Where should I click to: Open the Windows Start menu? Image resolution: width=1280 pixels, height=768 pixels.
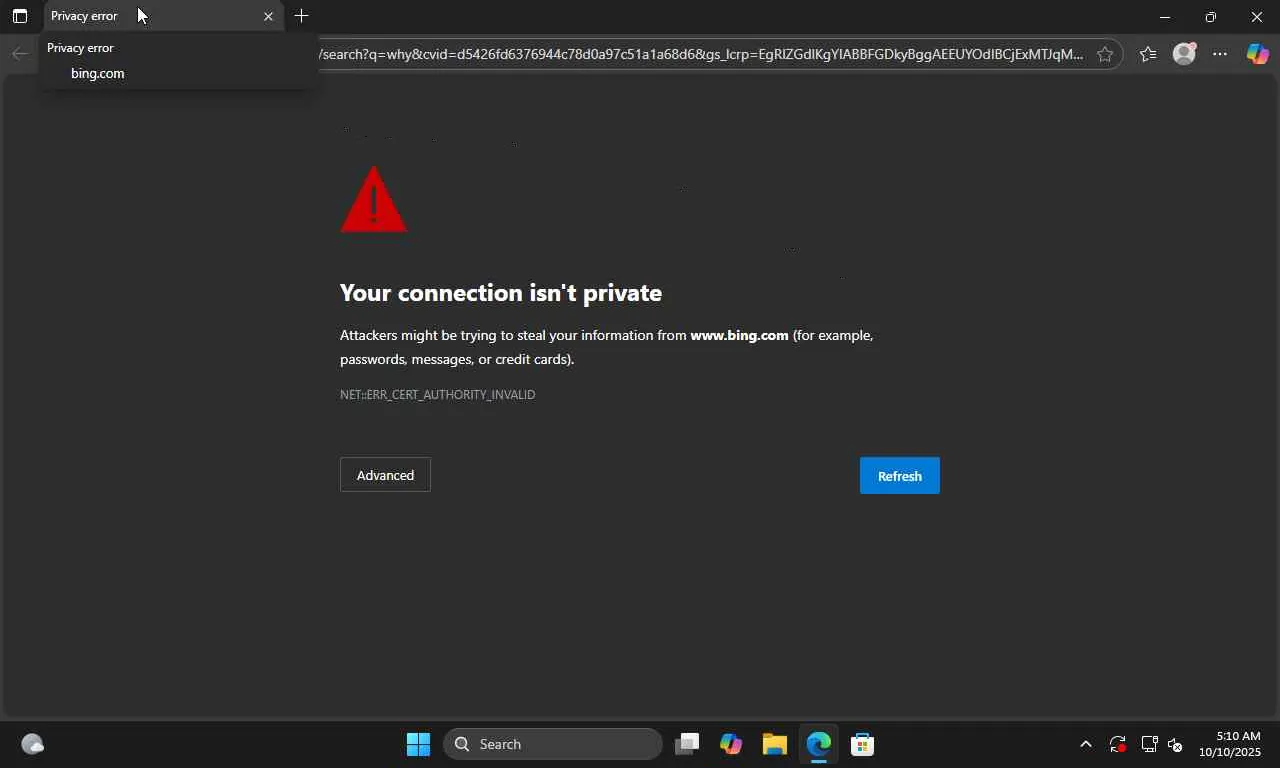(x=418, y=744)
